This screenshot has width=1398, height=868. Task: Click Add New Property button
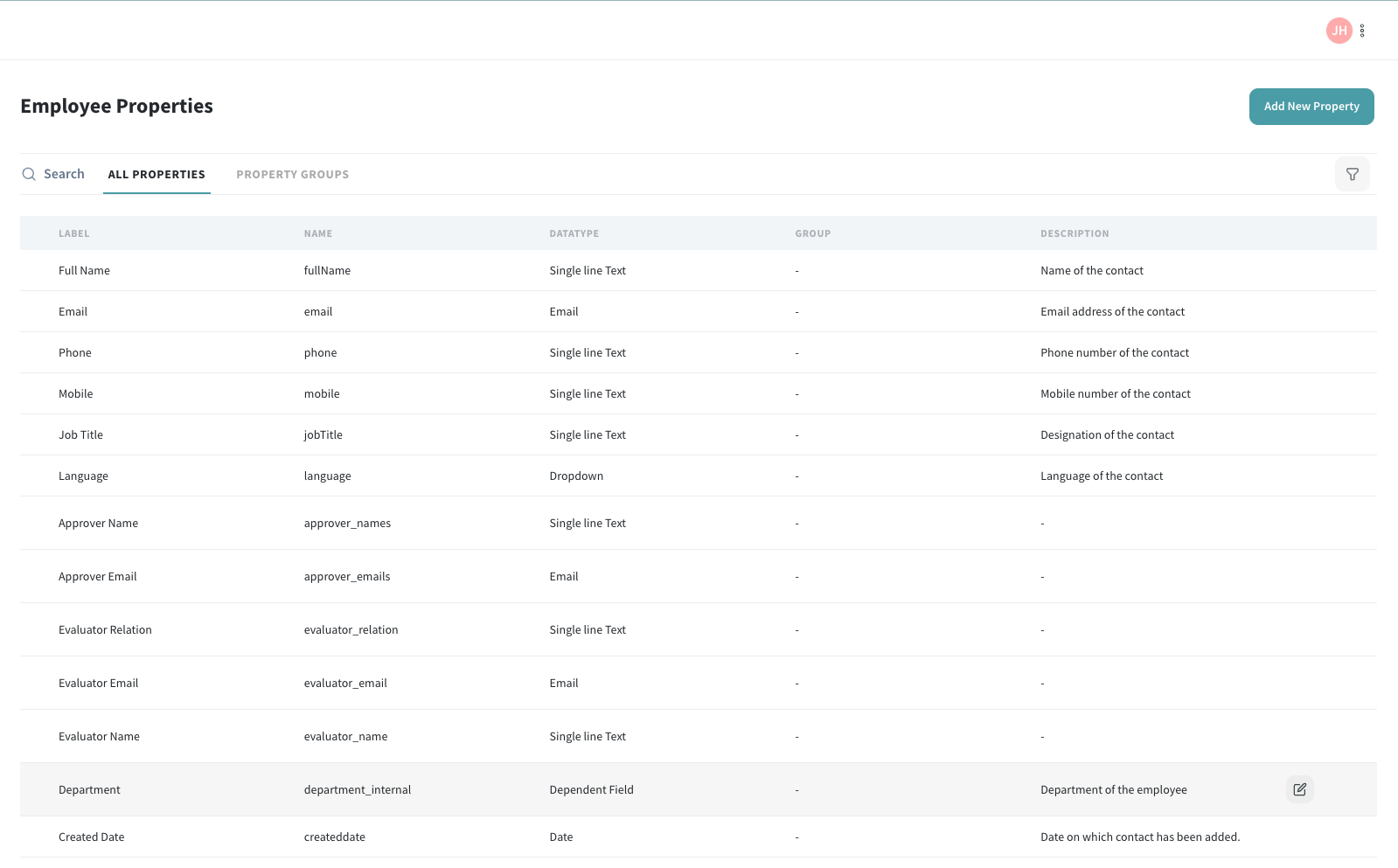1311,107
